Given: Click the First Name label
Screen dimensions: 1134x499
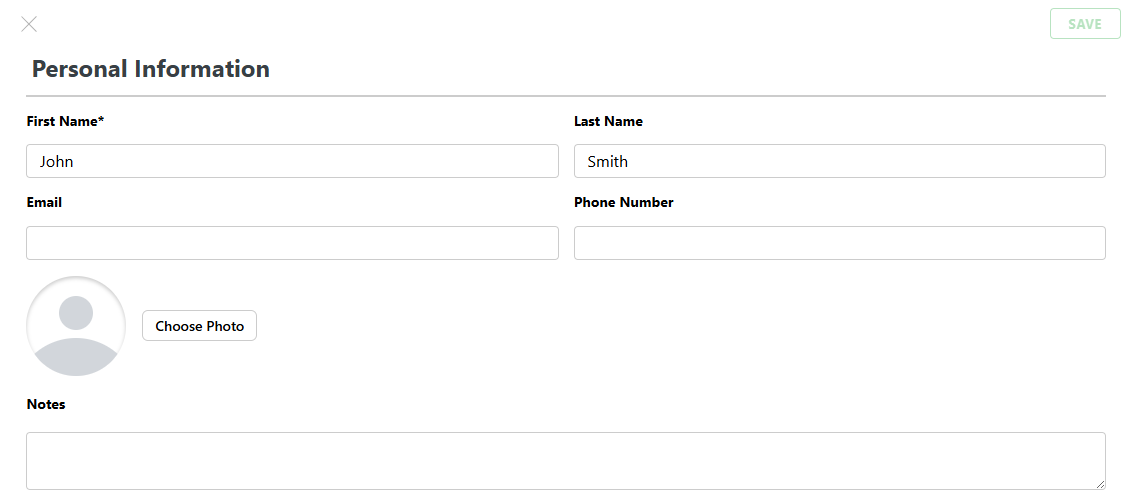Looking at the screenshot, I should (61, 121).
